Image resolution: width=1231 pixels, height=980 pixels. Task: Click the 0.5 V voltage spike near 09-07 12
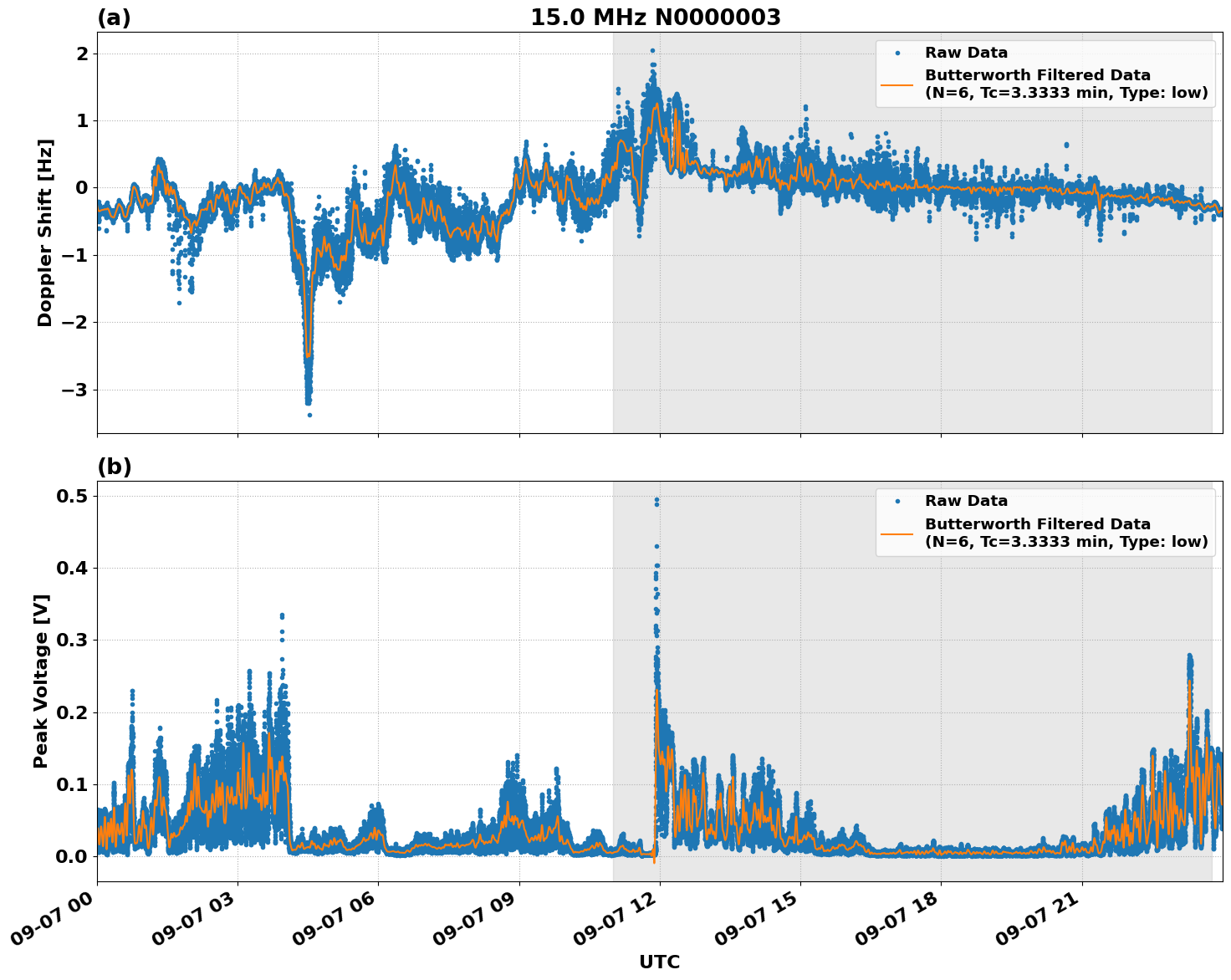[x=656, y=498]
